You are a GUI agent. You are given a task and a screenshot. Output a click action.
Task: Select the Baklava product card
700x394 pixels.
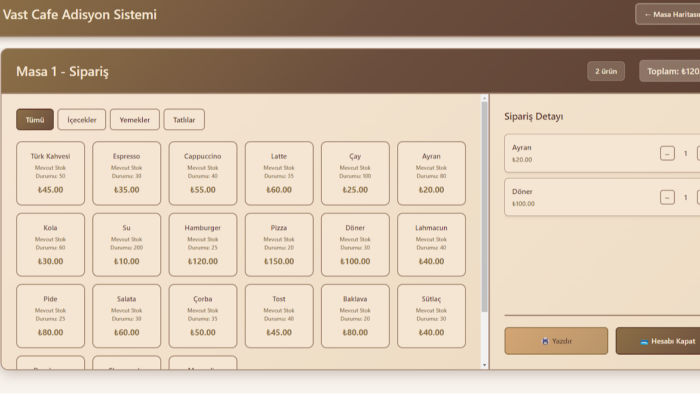355,316
